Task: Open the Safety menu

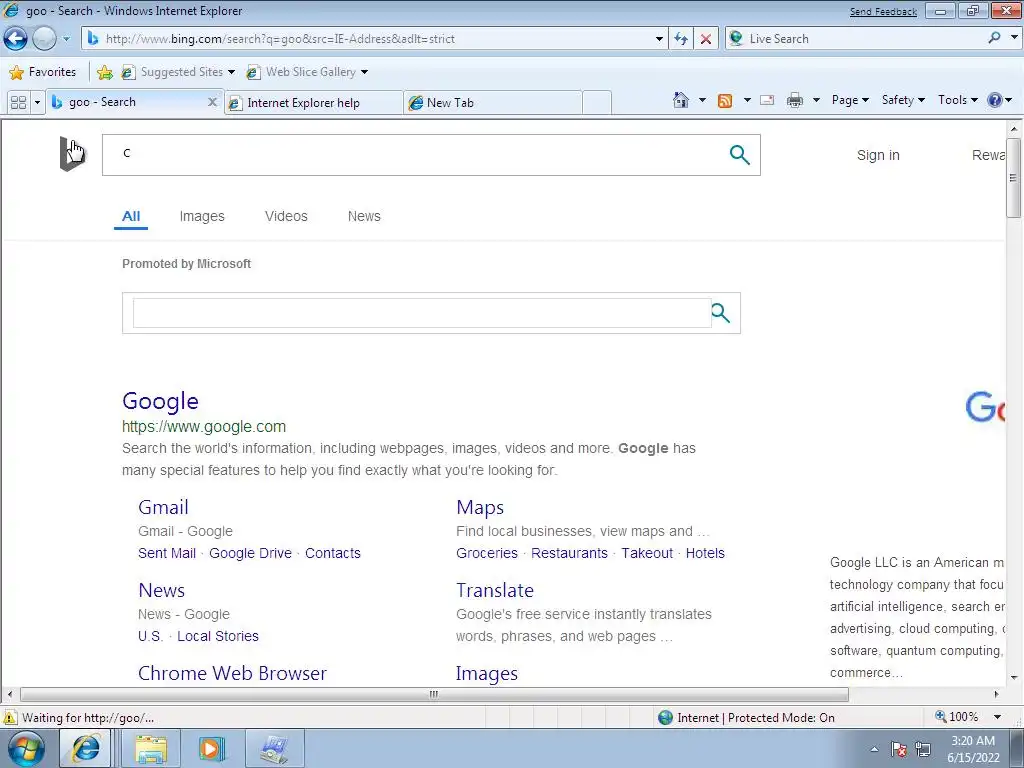Action: coord(903,100)
